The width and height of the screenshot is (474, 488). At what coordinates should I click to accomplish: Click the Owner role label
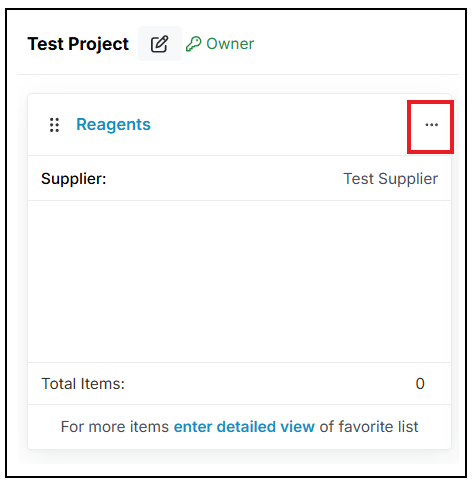(x=230, y=44)
